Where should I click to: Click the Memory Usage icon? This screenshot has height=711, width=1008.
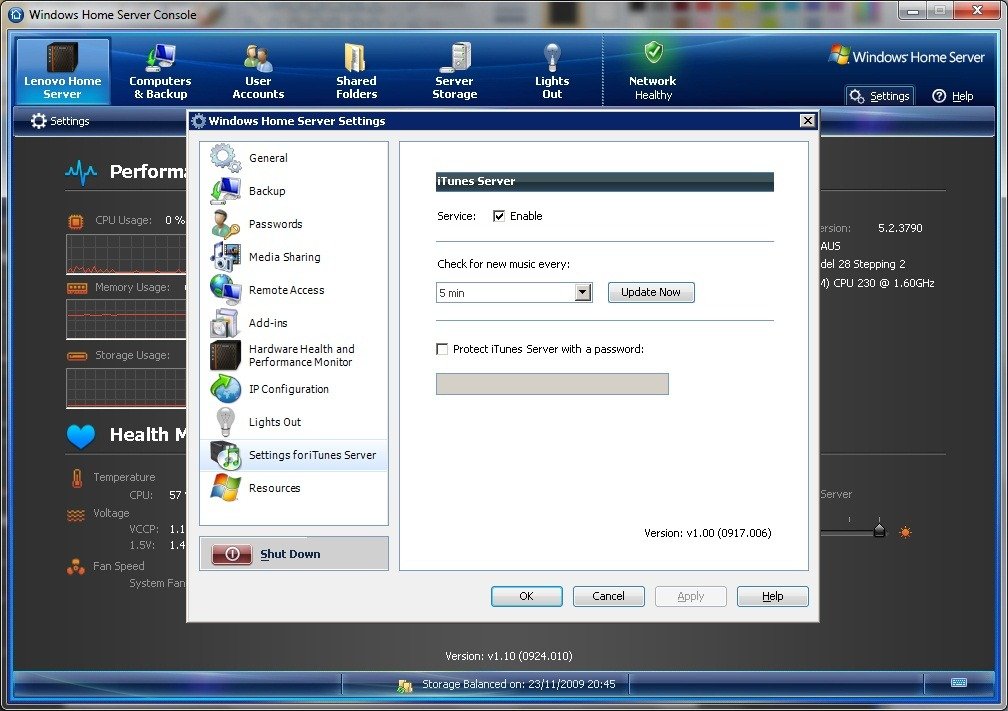(x=76, y=288)
